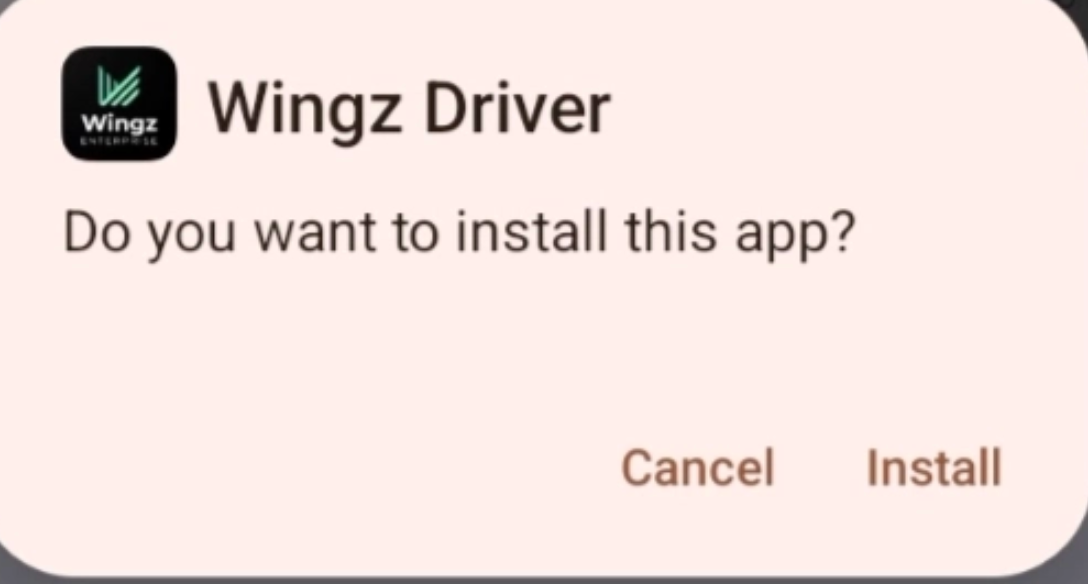Click the dark strip beneath the dialog
Screen dimensions: 1088x584
coord(544,581)
